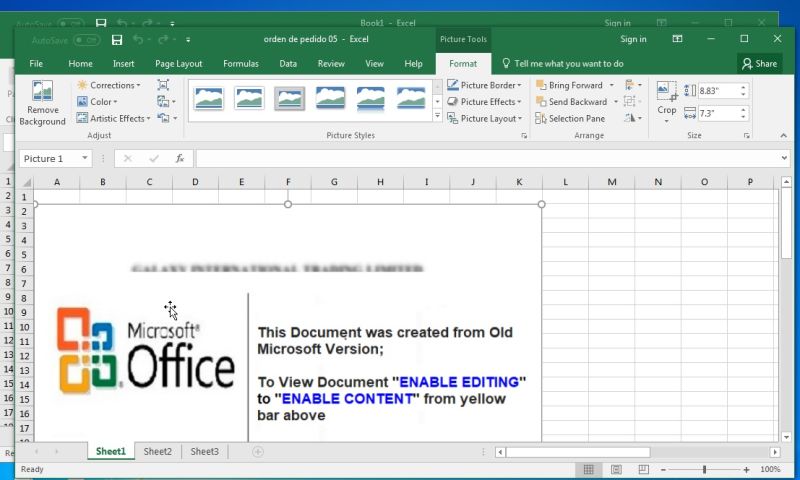The width and height of the screenshot is (800, 480).
Task: Click Tell me what you want to do
Action: (563, 64)
